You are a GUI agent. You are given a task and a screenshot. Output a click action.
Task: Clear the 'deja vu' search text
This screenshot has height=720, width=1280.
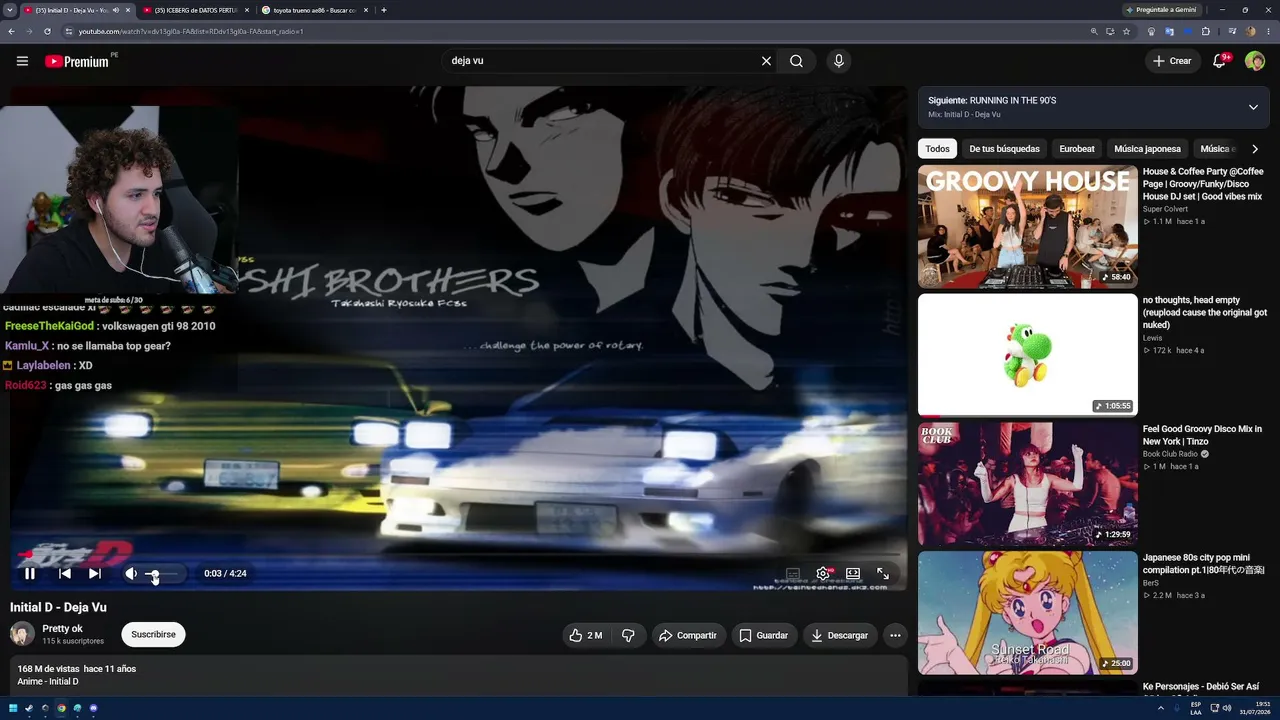[x=766, y=61]
